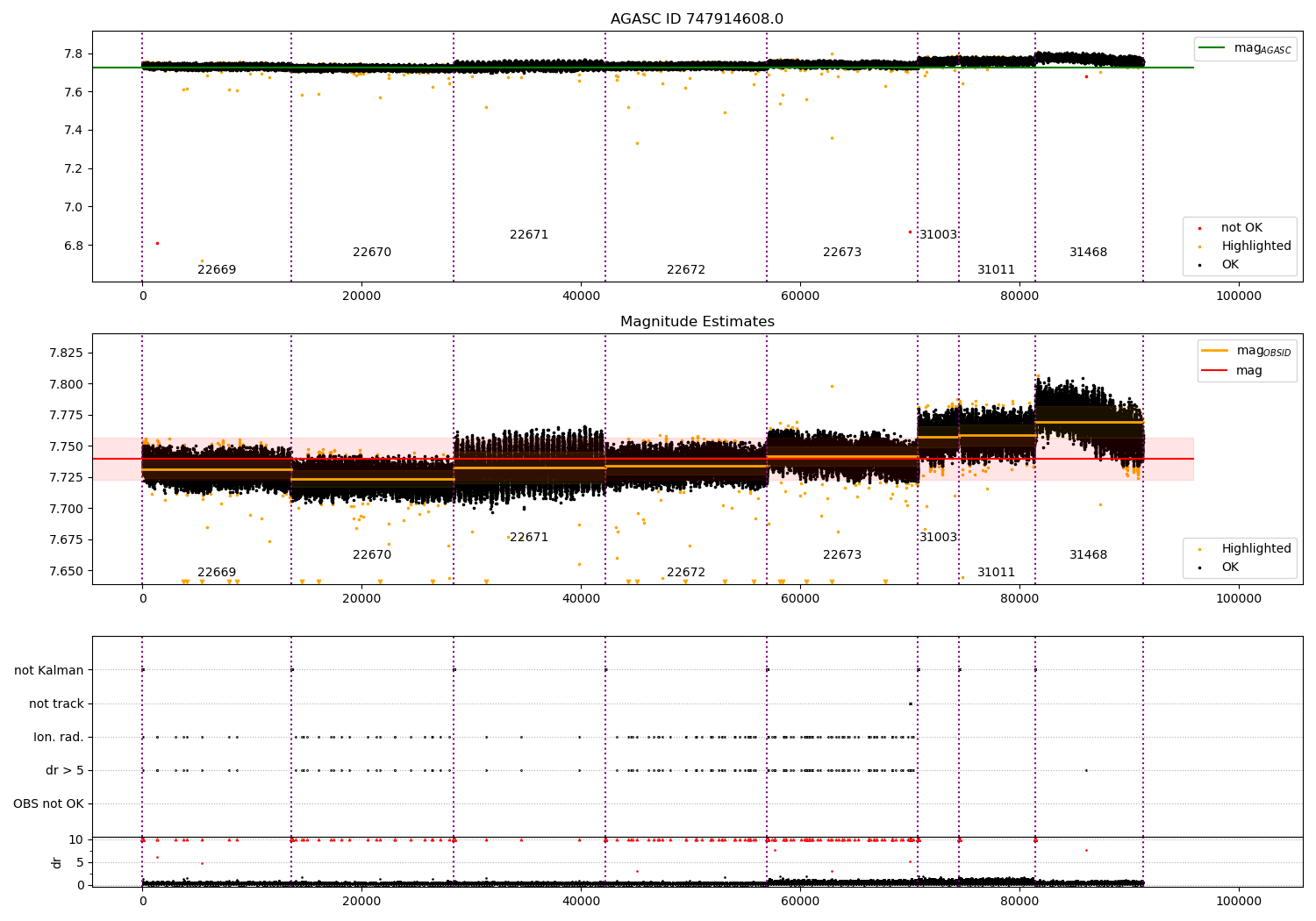Click the red outlier point left of 31003 label in top plot
This screenshot has height=921, width=1316.
[910, 232]
